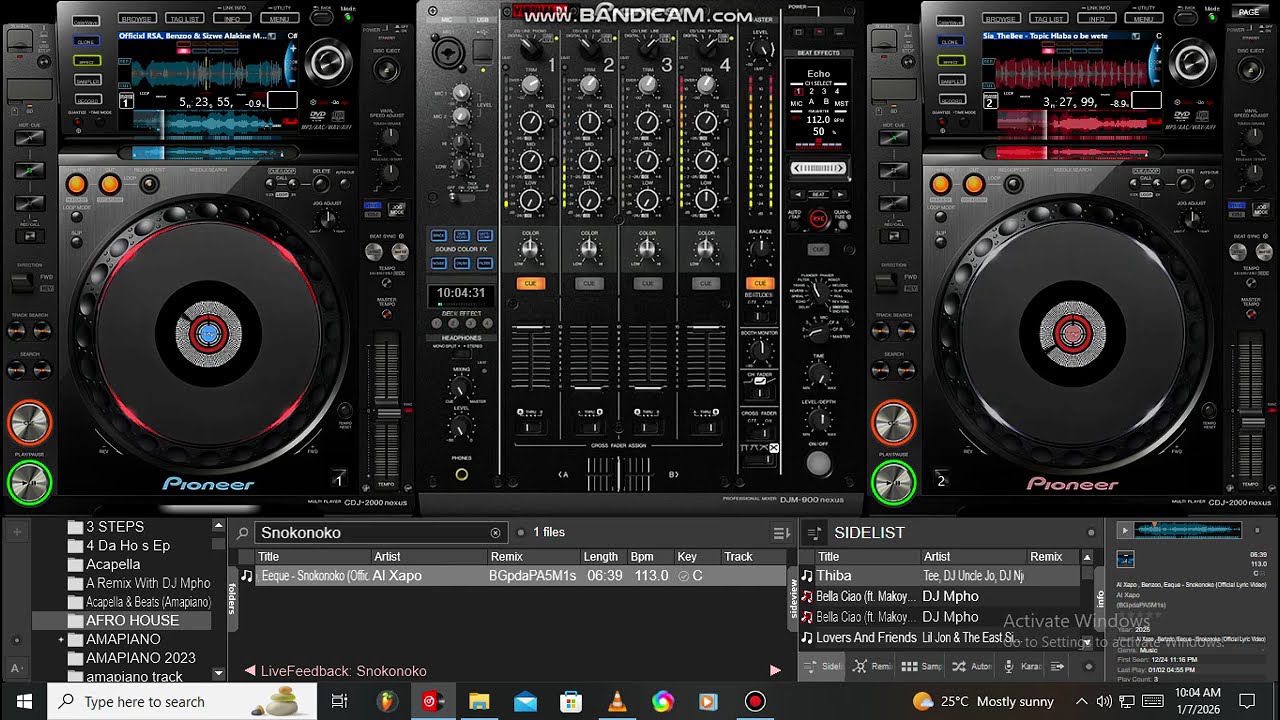Collapse the info side tab

pyautogui.click(x=1101, y=599)
